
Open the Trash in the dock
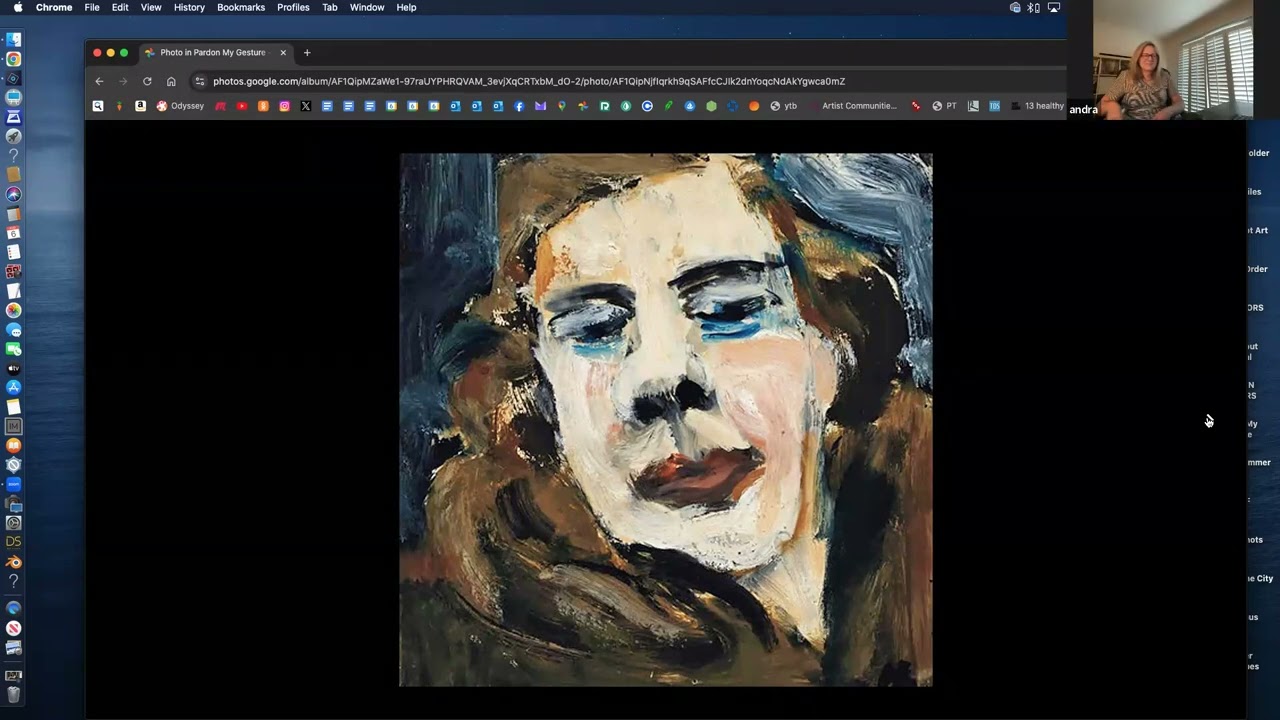pos(13,694)
